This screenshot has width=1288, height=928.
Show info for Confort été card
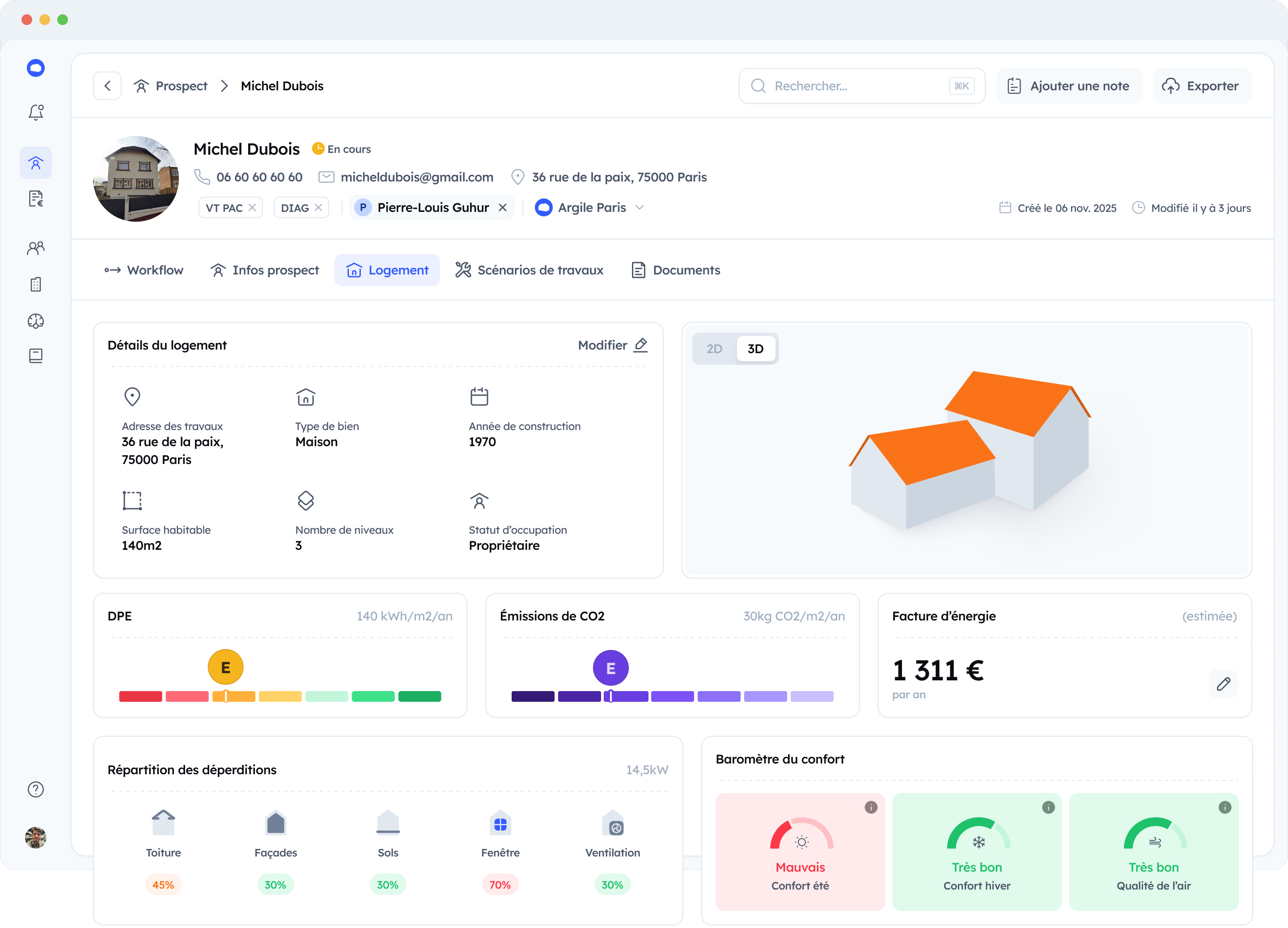click(x=871, y=807)
